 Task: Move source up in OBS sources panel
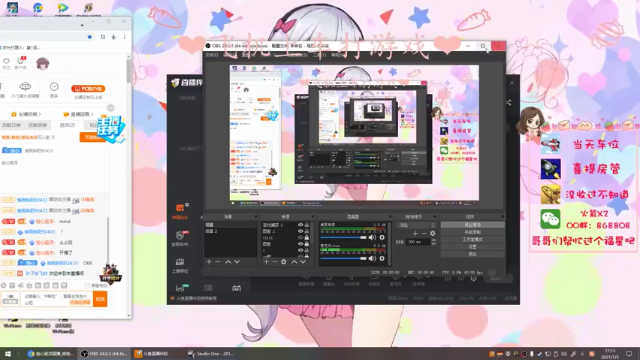294,262
